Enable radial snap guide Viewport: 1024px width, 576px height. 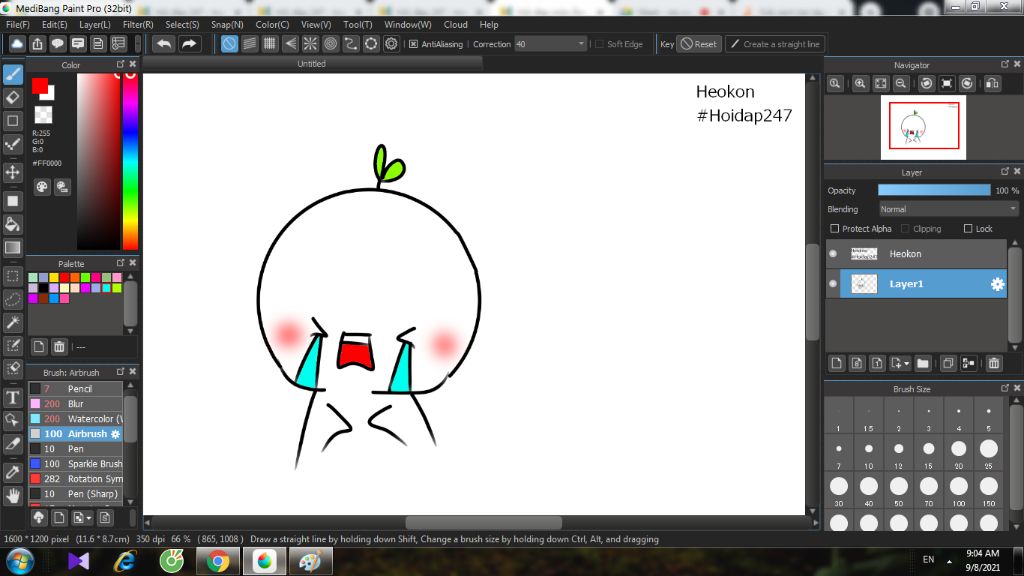tap(310, 44)
